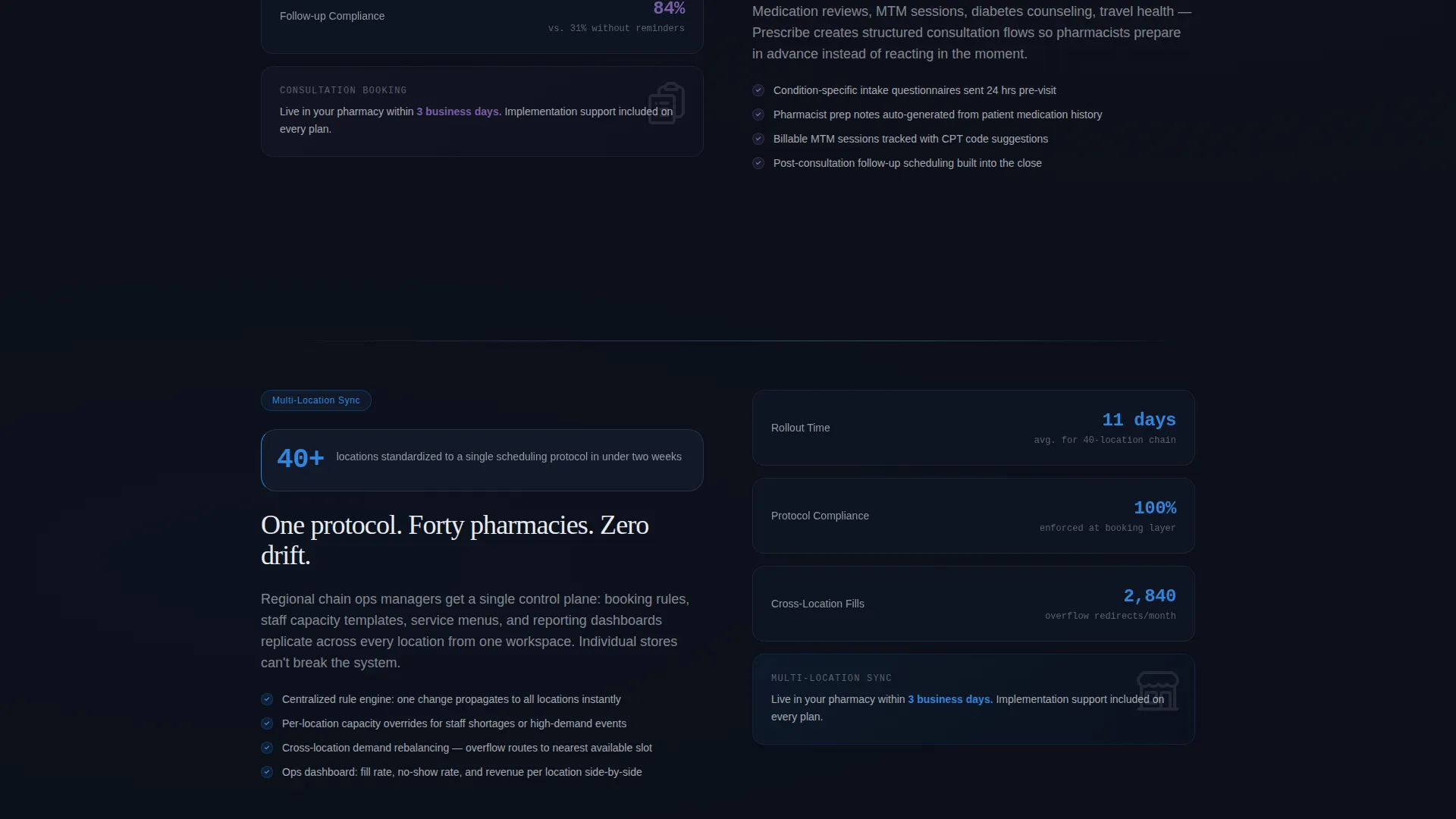Click check icon beside Billable MTM sessions
Viewport: 1456px width, 819px height.
pos(758,139)
